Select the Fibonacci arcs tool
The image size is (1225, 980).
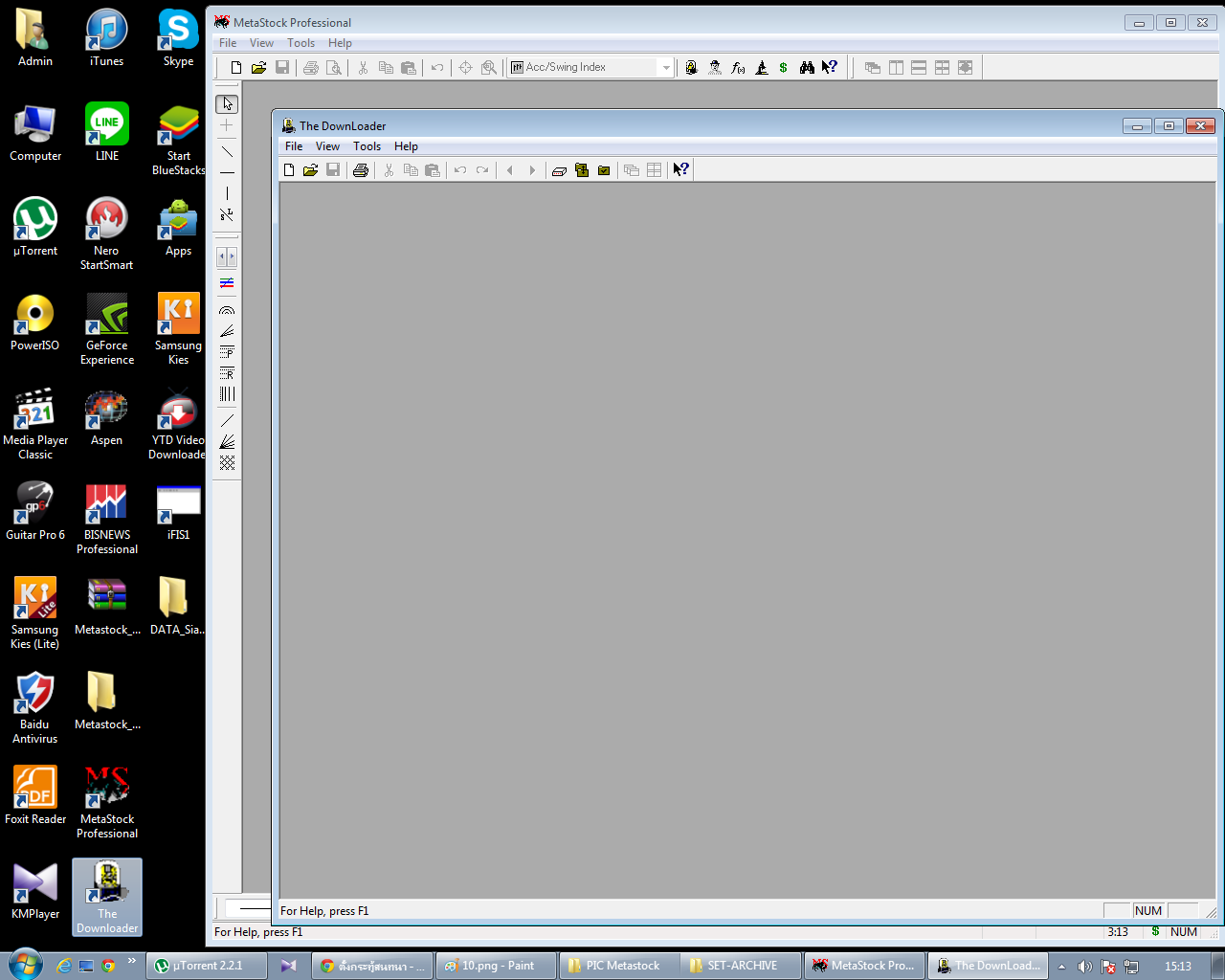point(227,310)
